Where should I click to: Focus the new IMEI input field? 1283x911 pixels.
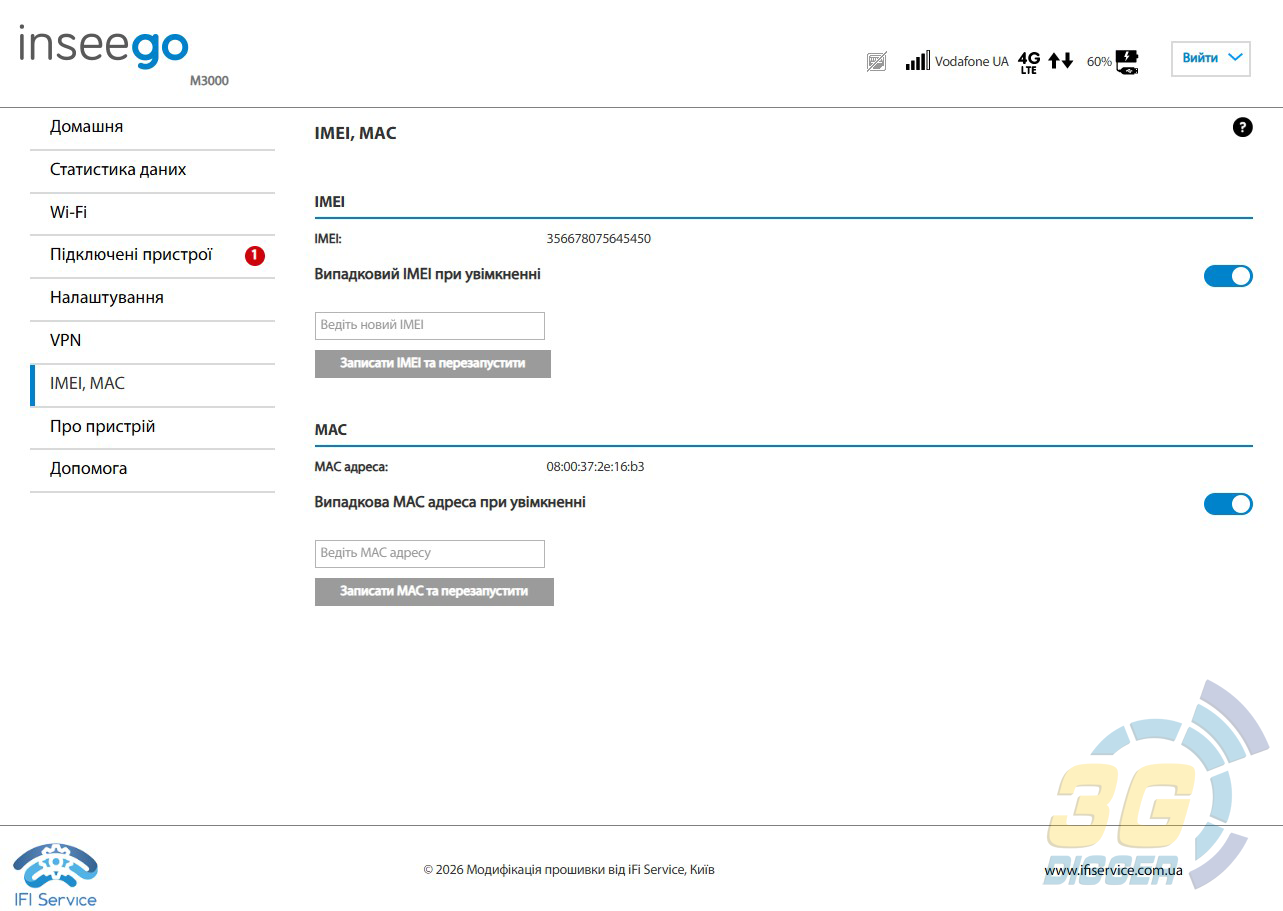(x=430, y=326)
